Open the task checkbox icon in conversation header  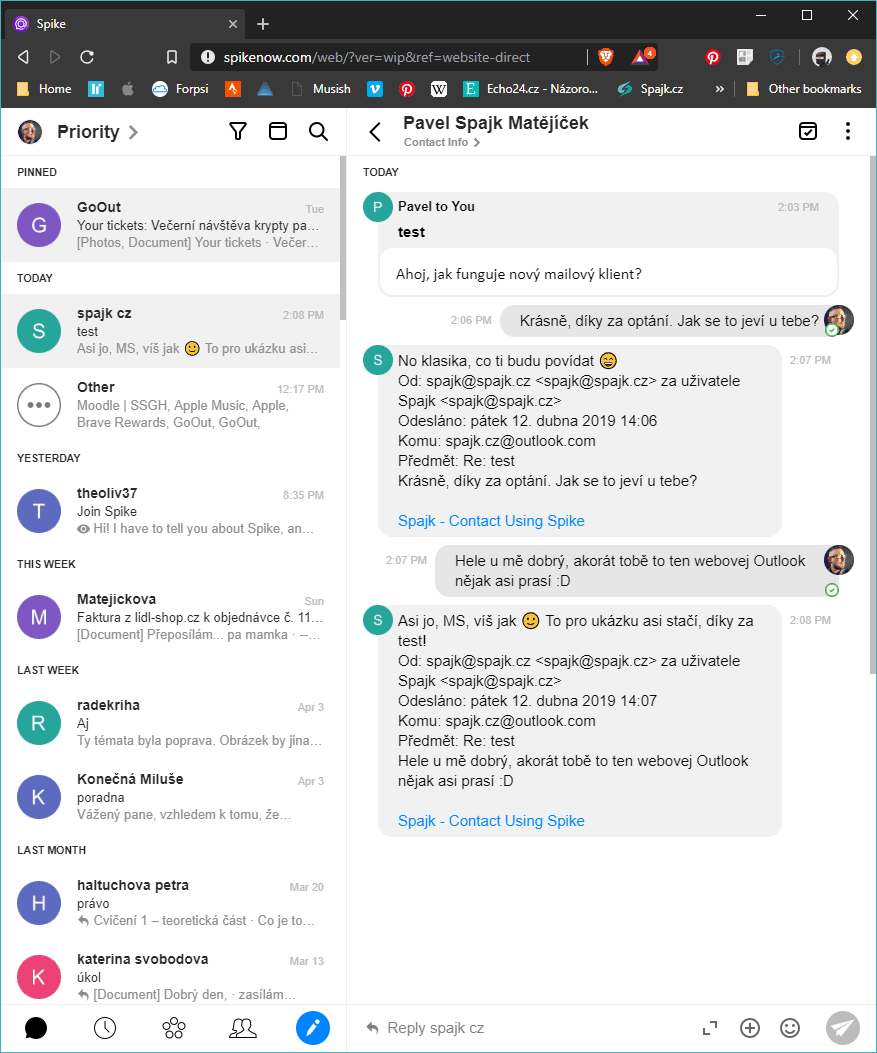(x=808, y=130)
